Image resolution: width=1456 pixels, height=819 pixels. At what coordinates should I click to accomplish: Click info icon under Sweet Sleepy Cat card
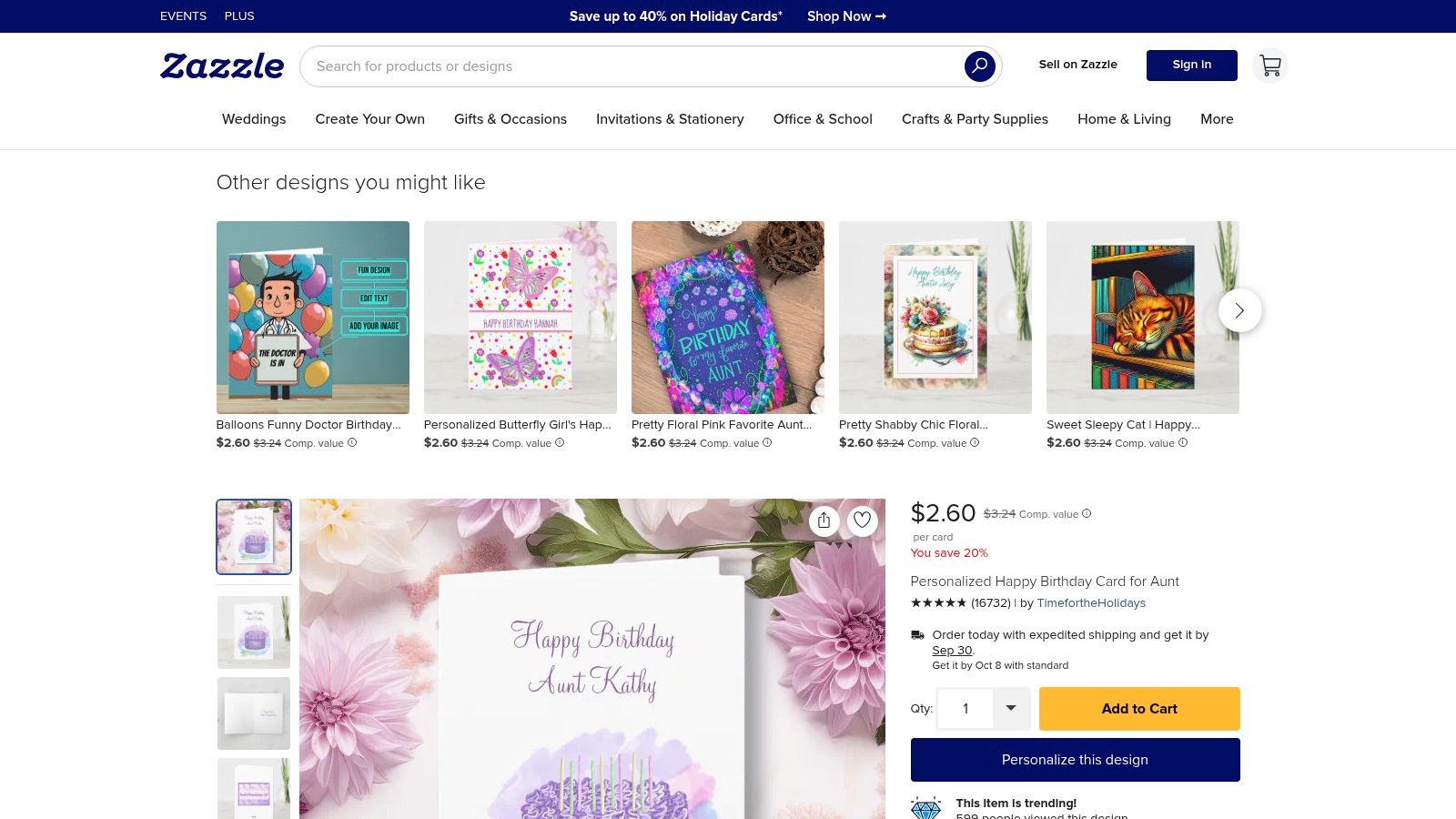point(1183,443)
